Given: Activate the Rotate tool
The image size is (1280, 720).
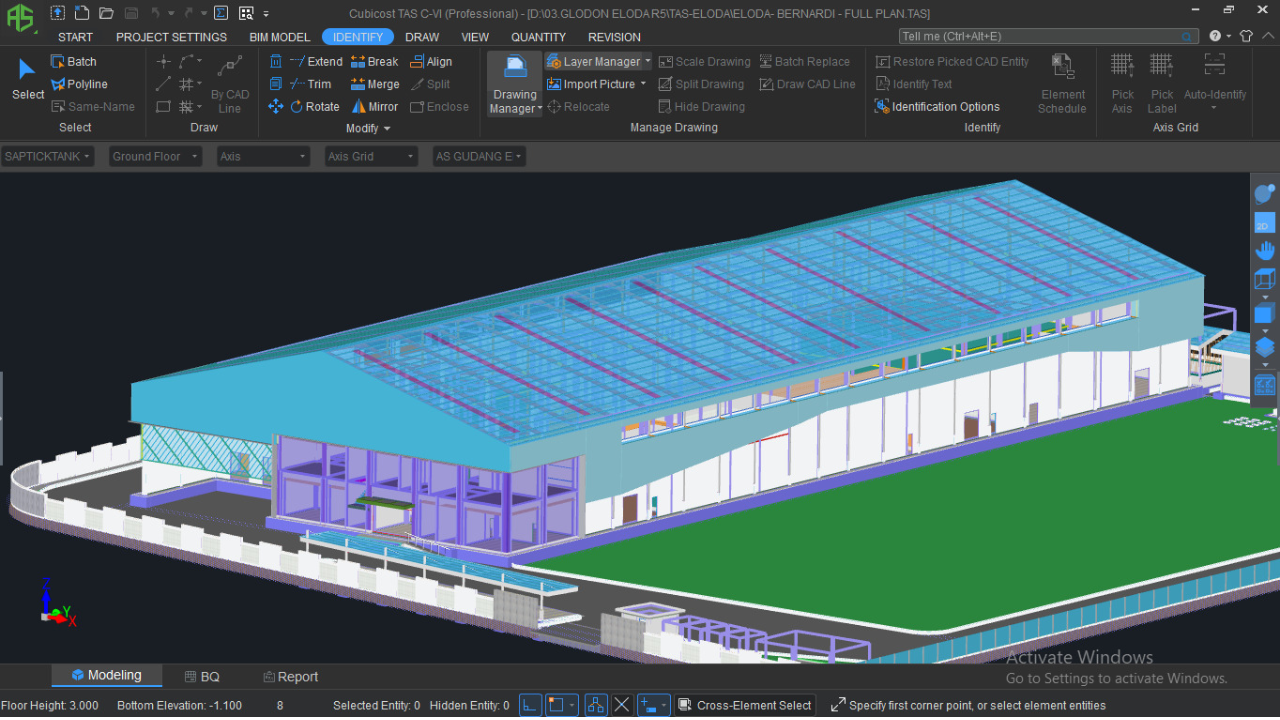Looking at the screenshot, I should click(312, 106).
